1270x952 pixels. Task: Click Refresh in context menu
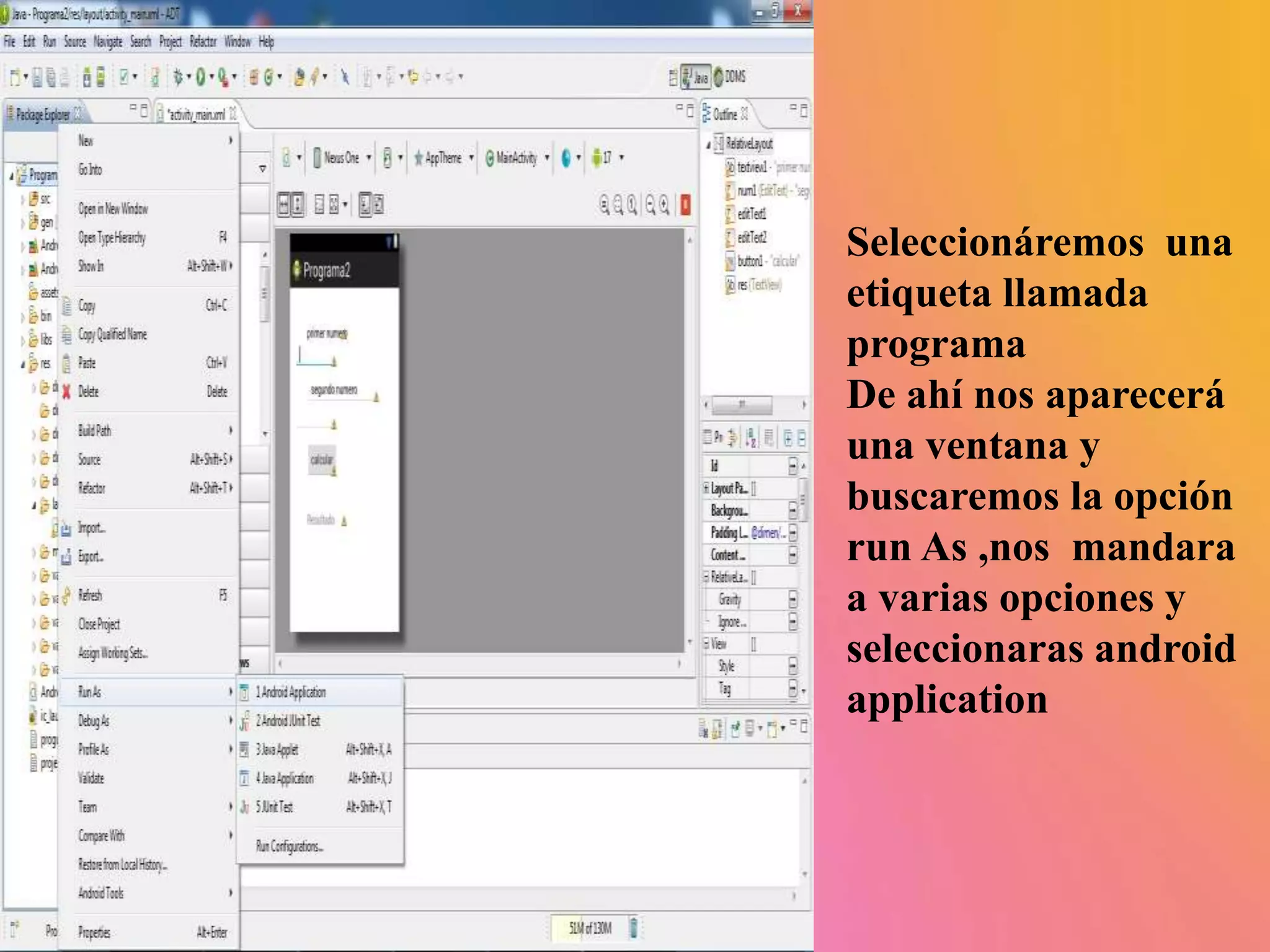coord(149,595)
